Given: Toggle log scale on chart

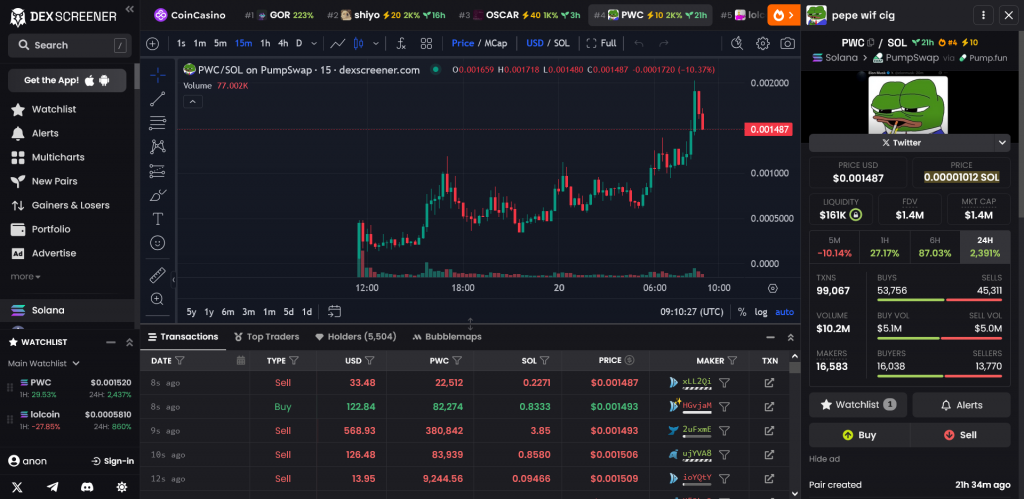Looking at the screenshot, I should (x=761, y=312).
